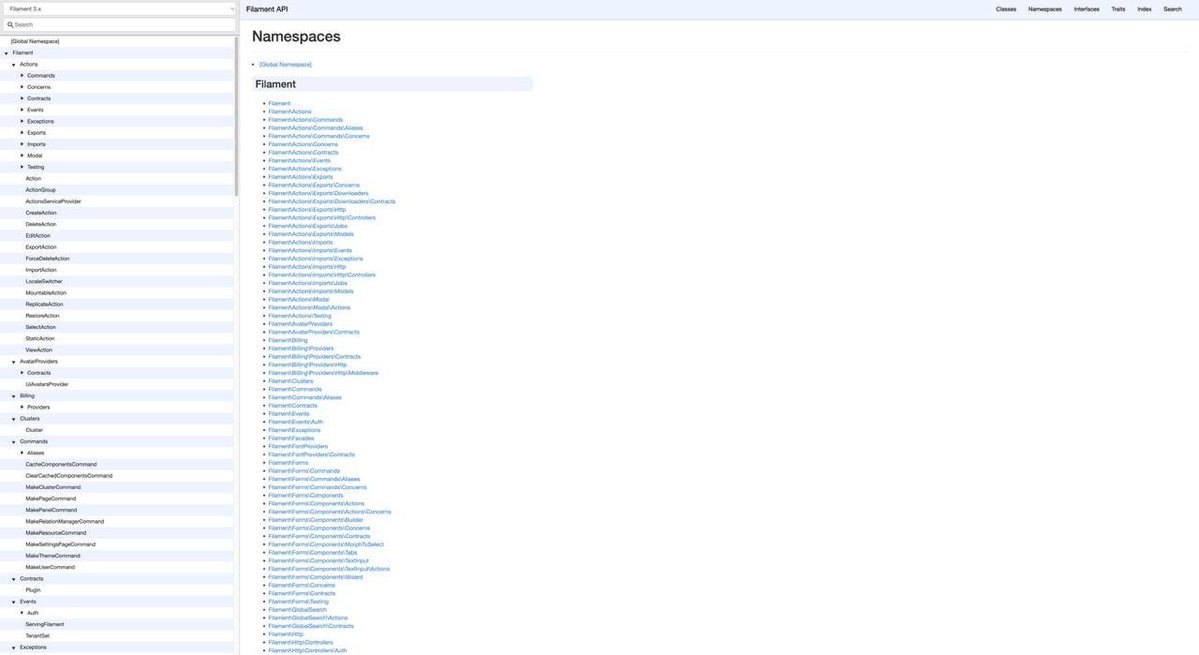Expand the Exports folder arrow

(x=22, y=132)
